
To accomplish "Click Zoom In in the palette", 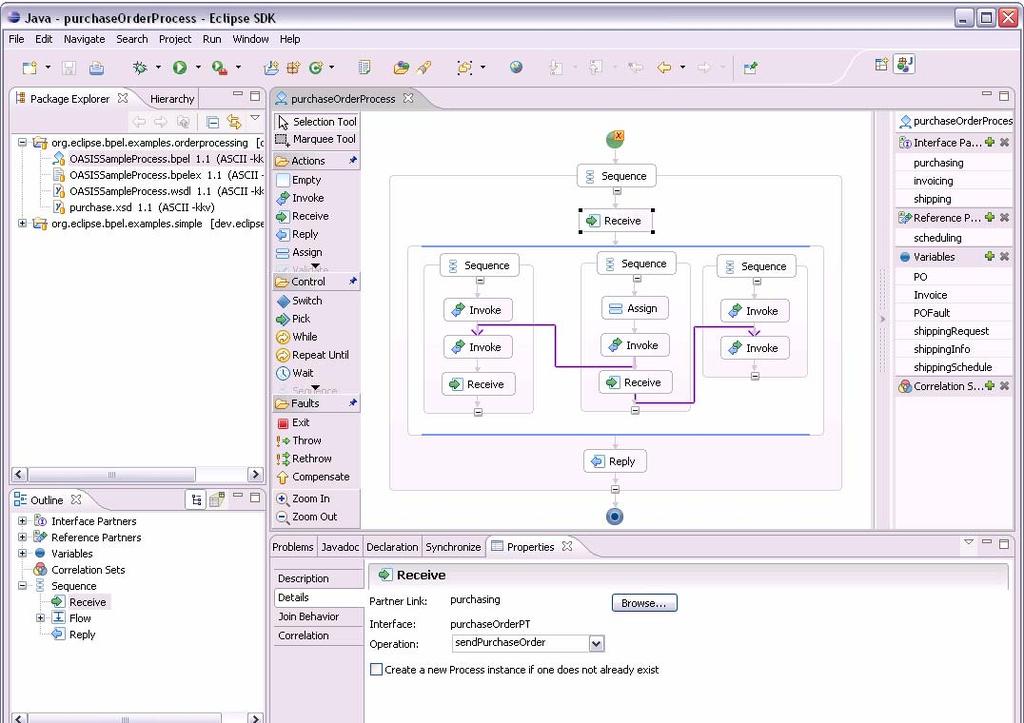I will pyautogui.click(x=302, y=499).
